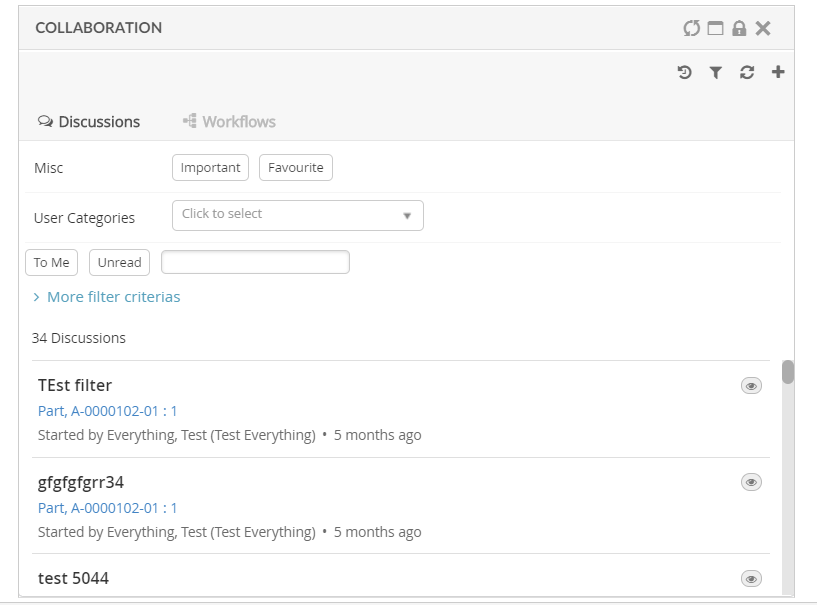Toggle the eye icon for gfgfgfgrr34
Image resolution: width=817 pixels, height=605 pixels.
[751, 482]
